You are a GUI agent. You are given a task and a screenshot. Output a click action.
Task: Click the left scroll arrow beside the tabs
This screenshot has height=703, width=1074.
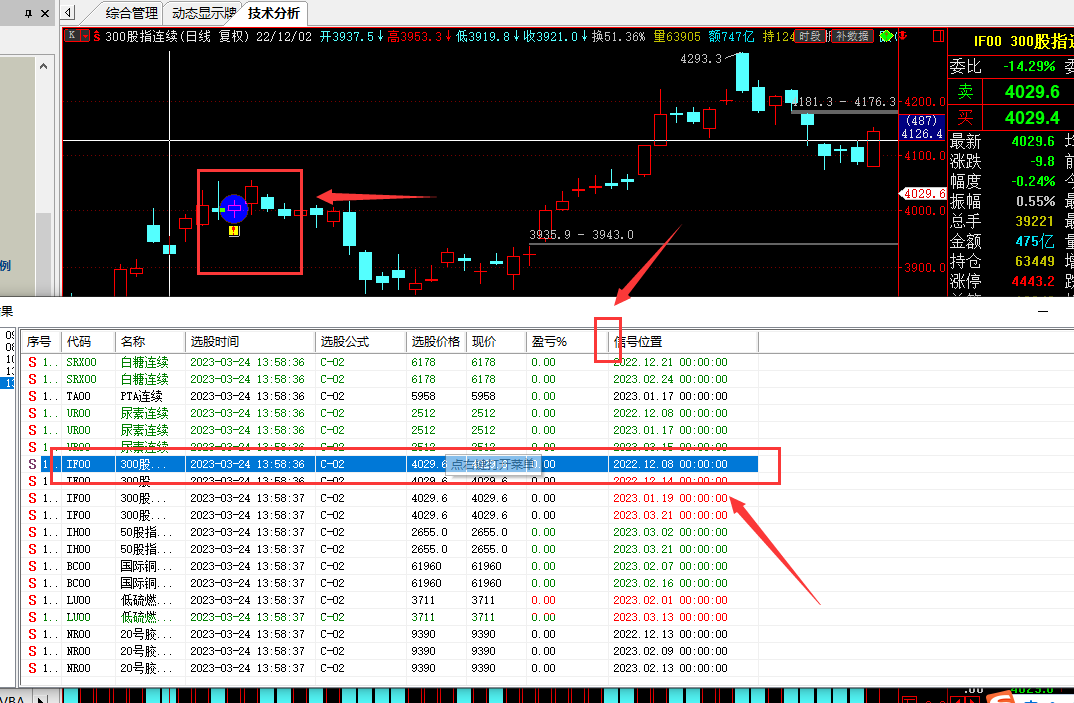68,13
